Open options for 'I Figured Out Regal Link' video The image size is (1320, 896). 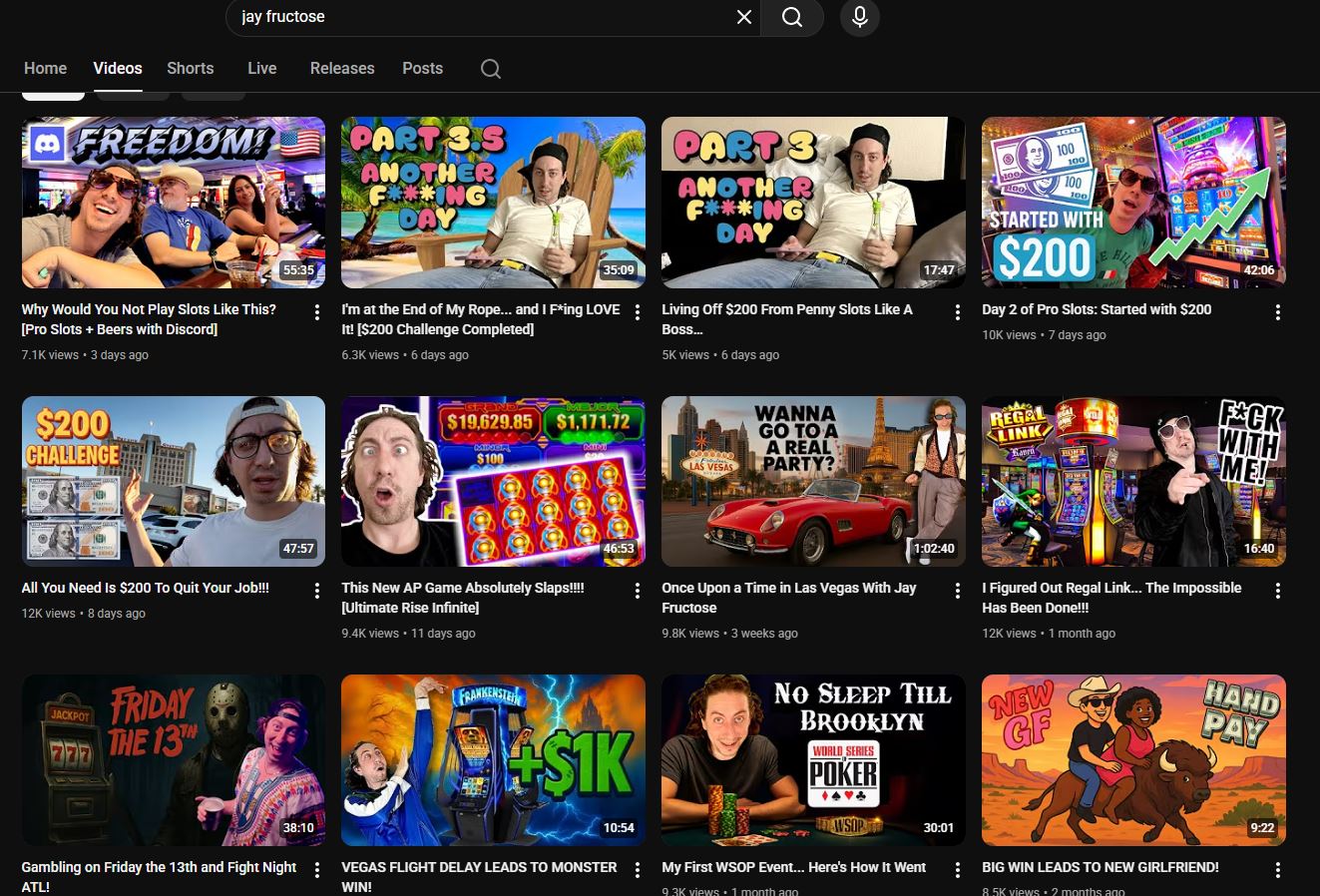coord(1278,591)
